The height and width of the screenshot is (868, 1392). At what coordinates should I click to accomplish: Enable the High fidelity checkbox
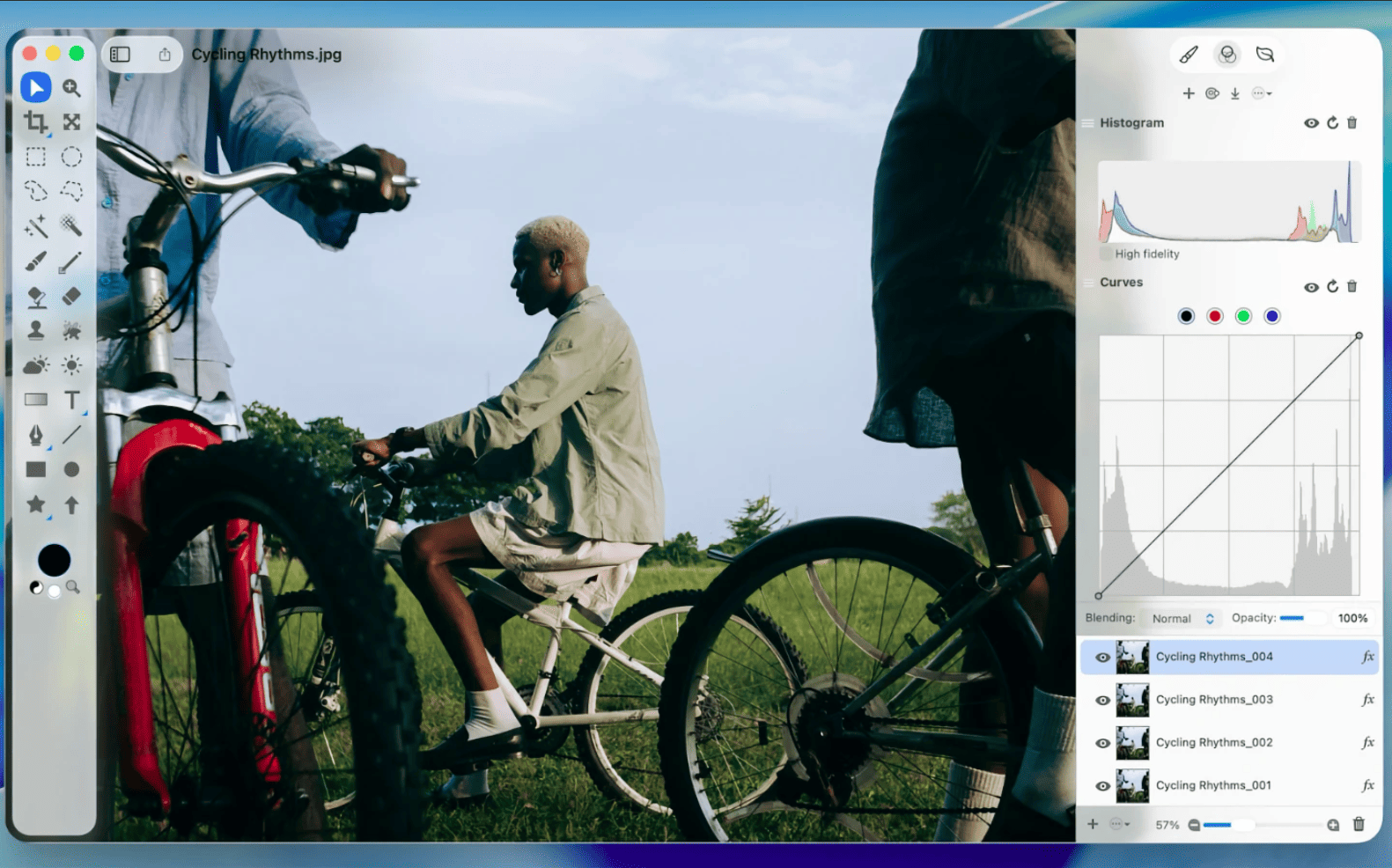pos(1106,254)
